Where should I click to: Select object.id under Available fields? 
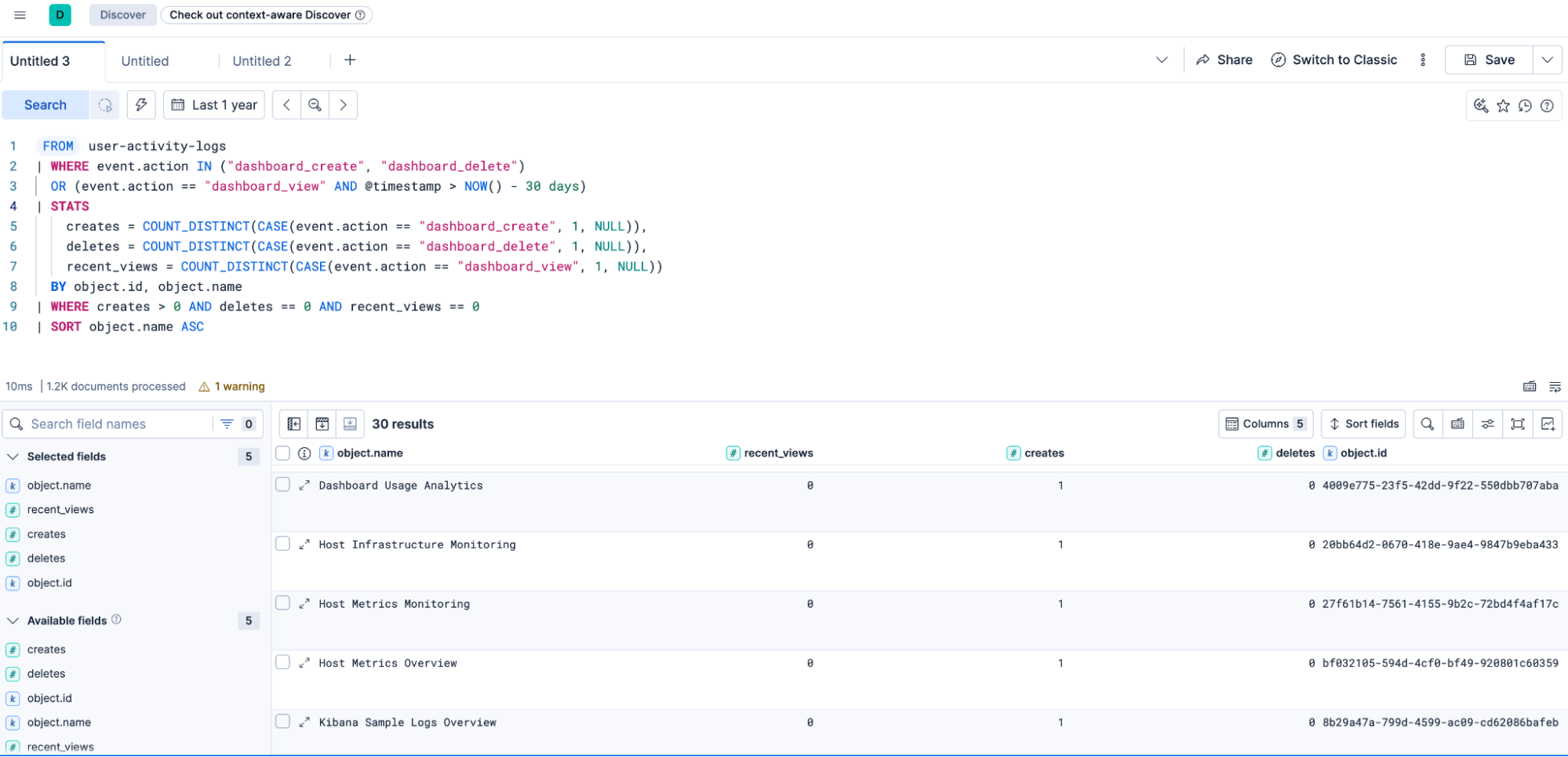[x=49, y=698]
